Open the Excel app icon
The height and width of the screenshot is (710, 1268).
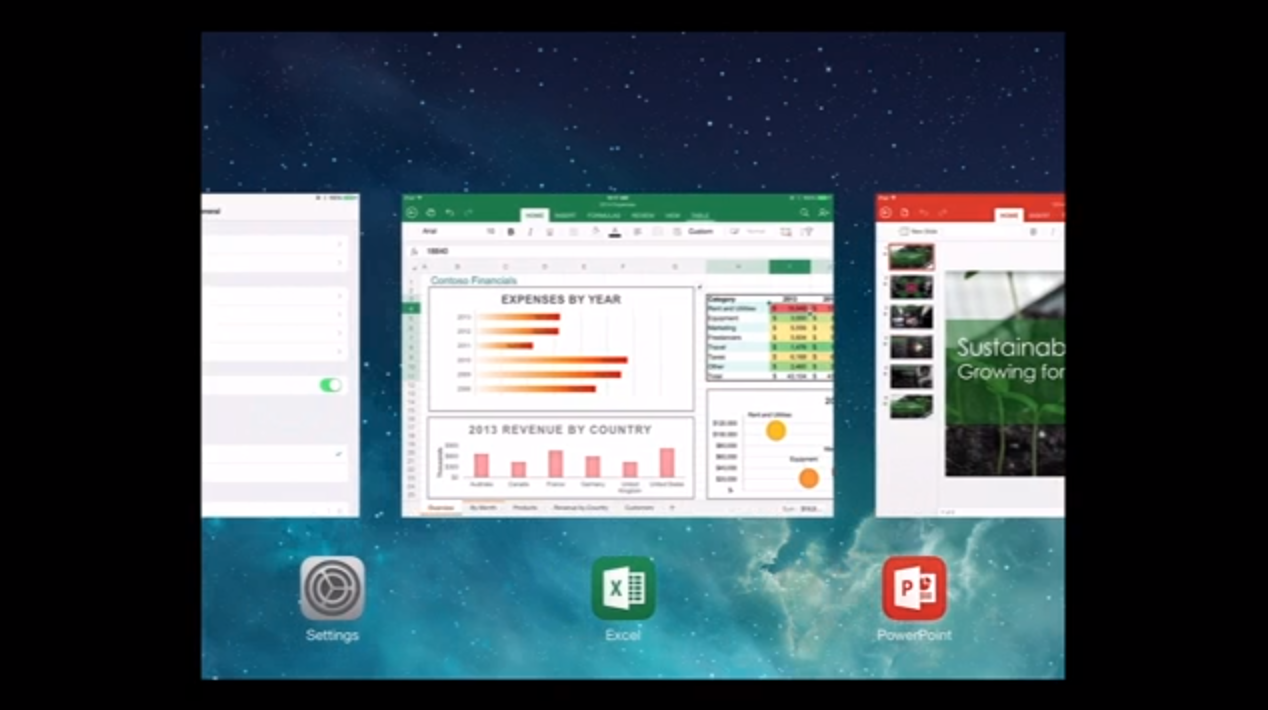[x=623, y=588]
